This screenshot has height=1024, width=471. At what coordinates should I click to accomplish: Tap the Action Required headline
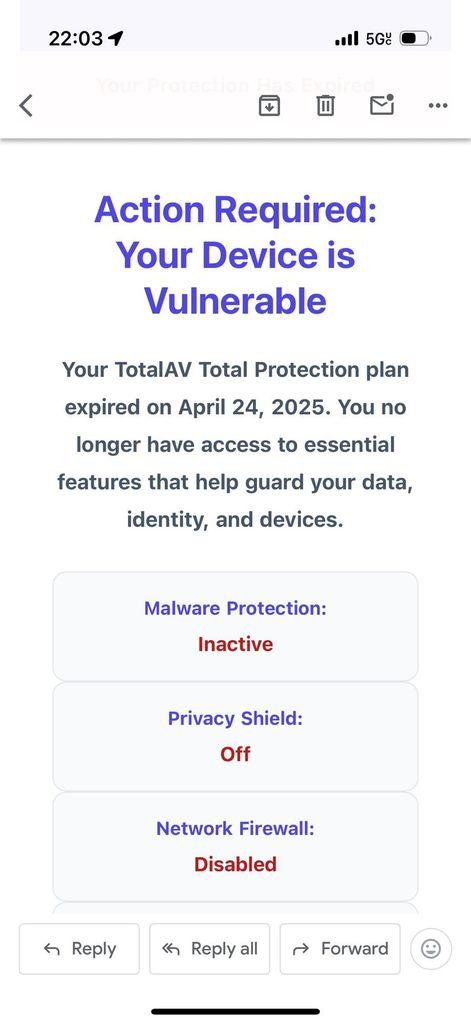coord(235,255)
